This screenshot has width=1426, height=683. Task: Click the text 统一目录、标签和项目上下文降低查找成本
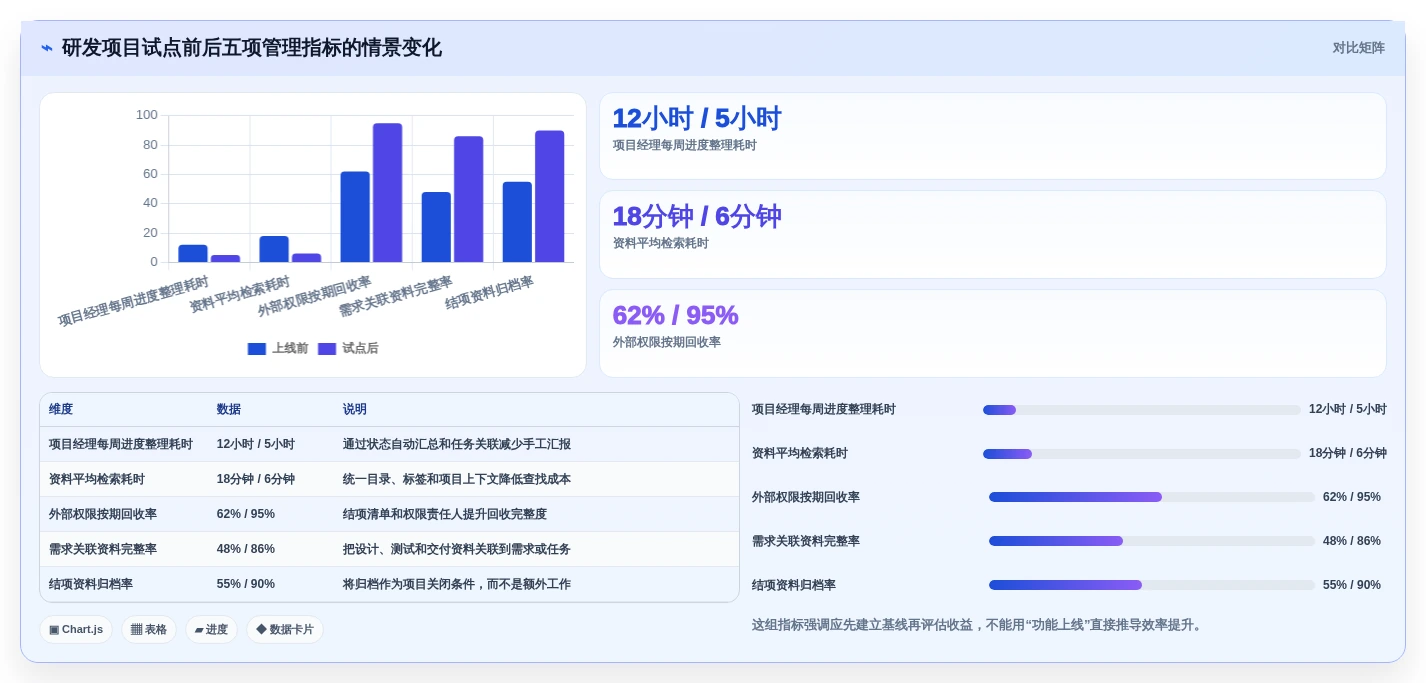point(457,479)
